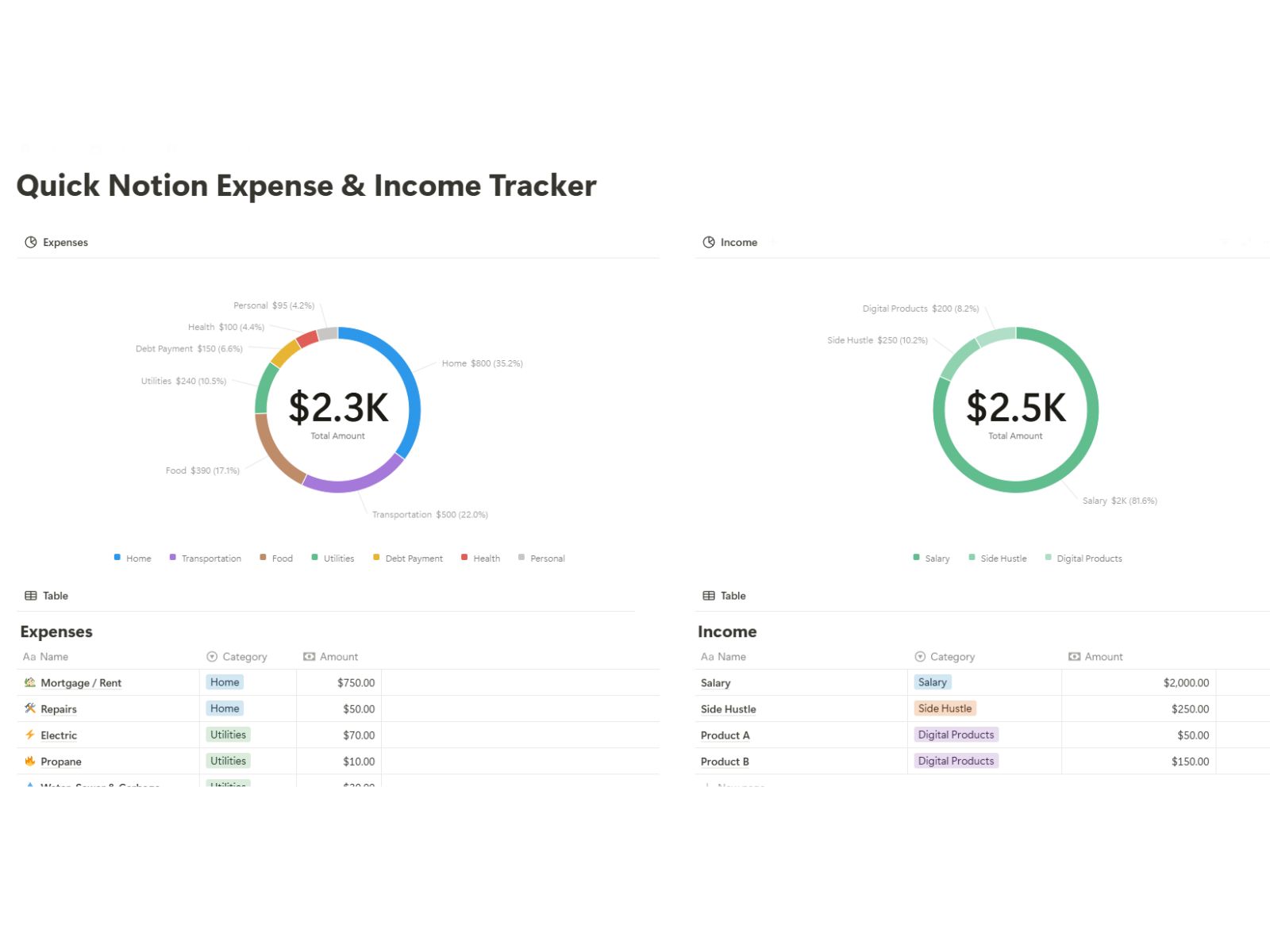Image resolution: width=1270 pixels, height=952 pixels.
Task: Click the money icon beside the Amount column header
Action: [x=309, y=656]
